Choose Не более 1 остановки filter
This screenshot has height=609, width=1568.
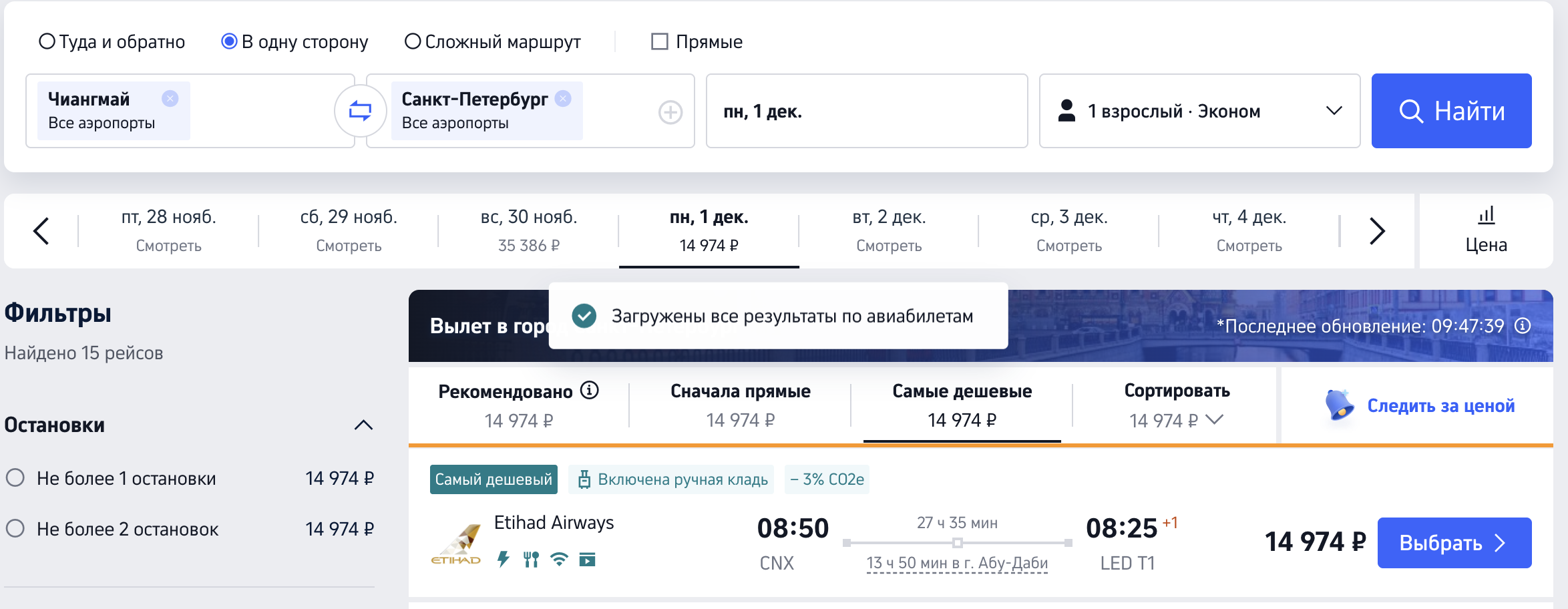click(x=15, y=478)
